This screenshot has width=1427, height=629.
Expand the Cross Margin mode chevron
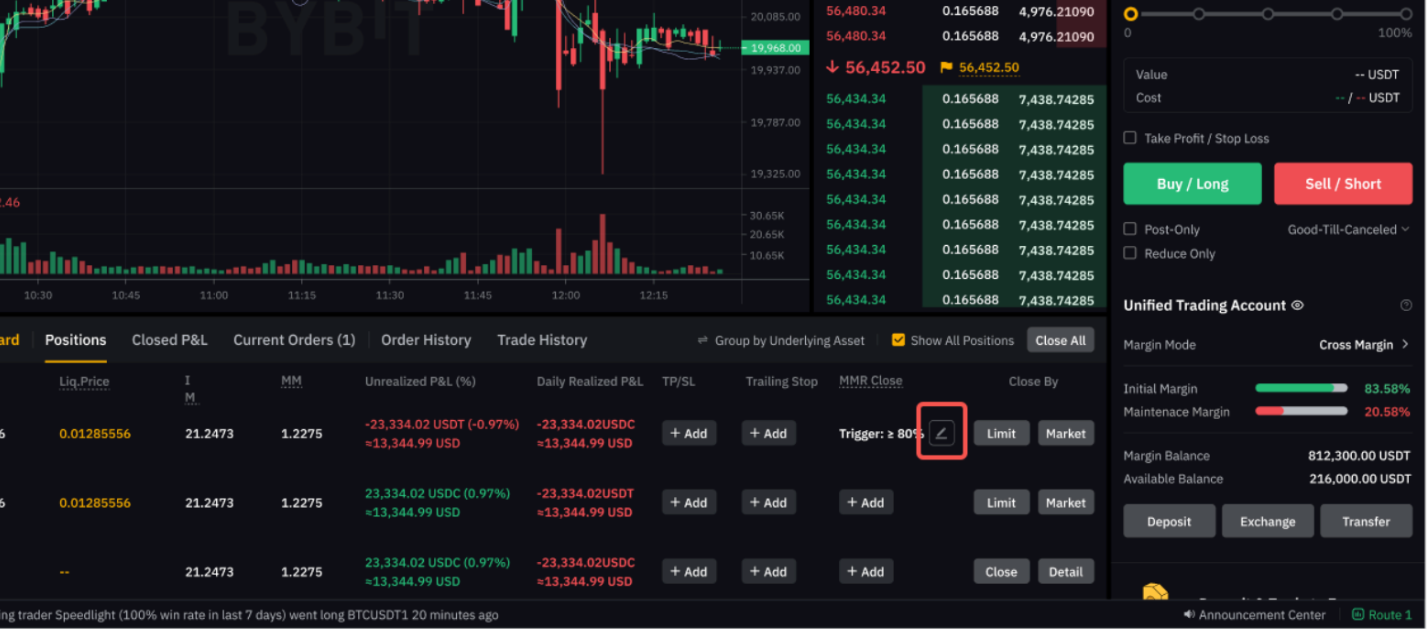tap(1405, 344)
